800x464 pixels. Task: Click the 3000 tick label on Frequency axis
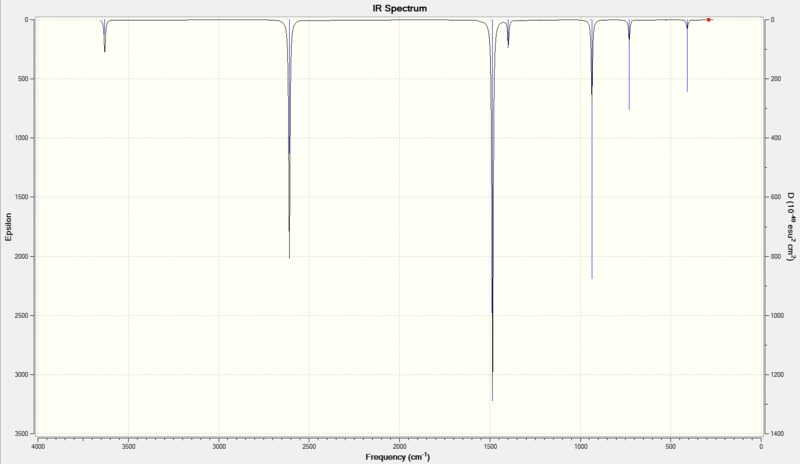[x=219, y=446]
